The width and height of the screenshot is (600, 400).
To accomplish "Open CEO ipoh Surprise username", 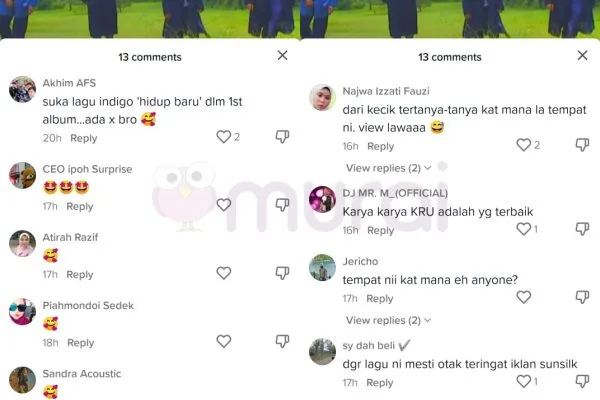I will (87, 169).
